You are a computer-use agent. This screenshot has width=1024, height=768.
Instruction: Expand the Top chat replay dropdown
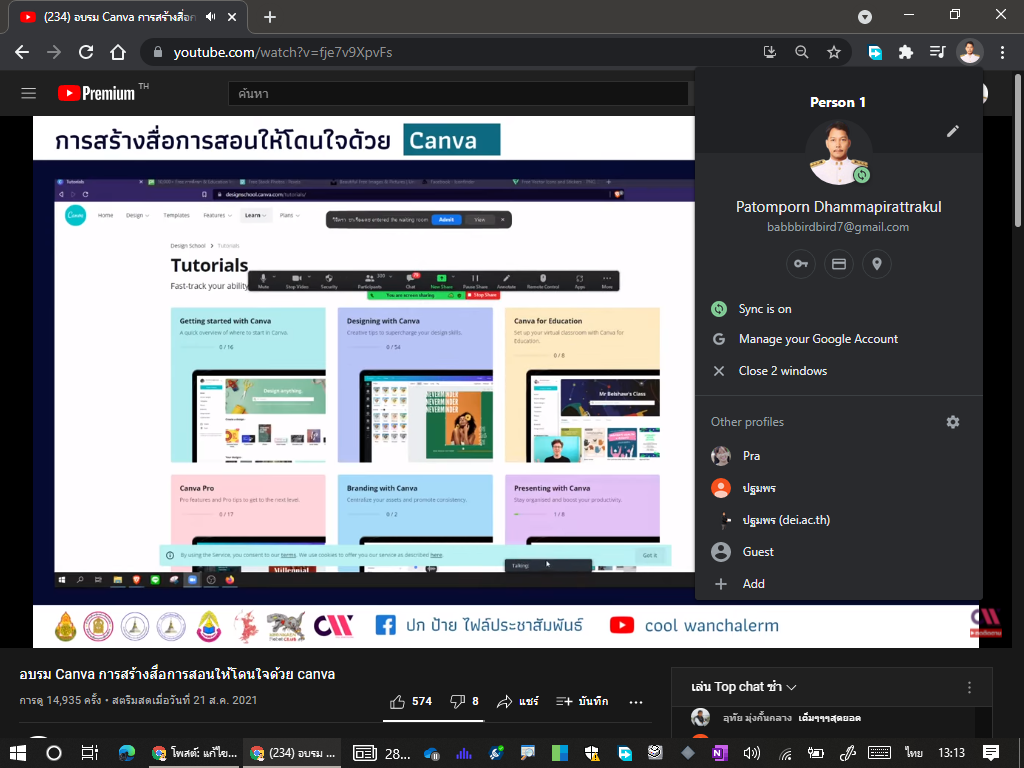(743, 687)
